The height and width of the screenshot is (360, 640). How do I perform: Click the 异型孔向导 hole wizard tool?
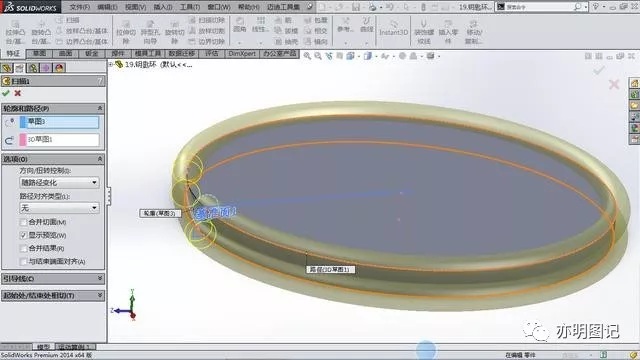[x=150, y=31]
